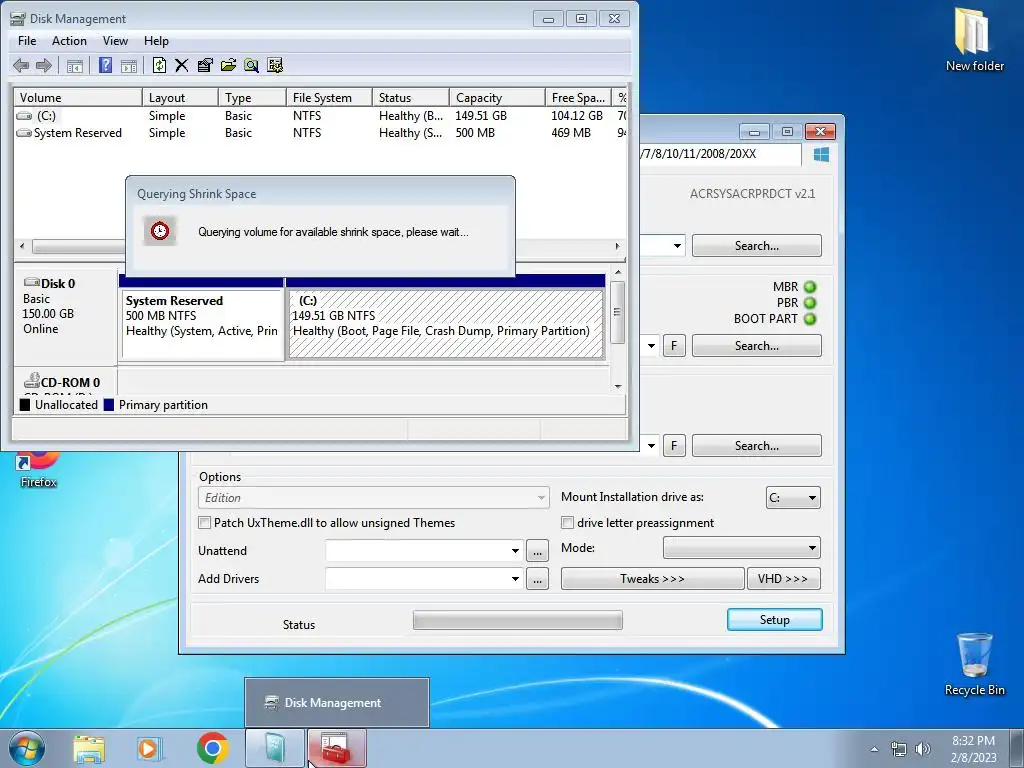Image resolution: width=1024 pixels, height=768 pixels.
Task: Show hidden tray icons arrow
Action: coord(874,749)
